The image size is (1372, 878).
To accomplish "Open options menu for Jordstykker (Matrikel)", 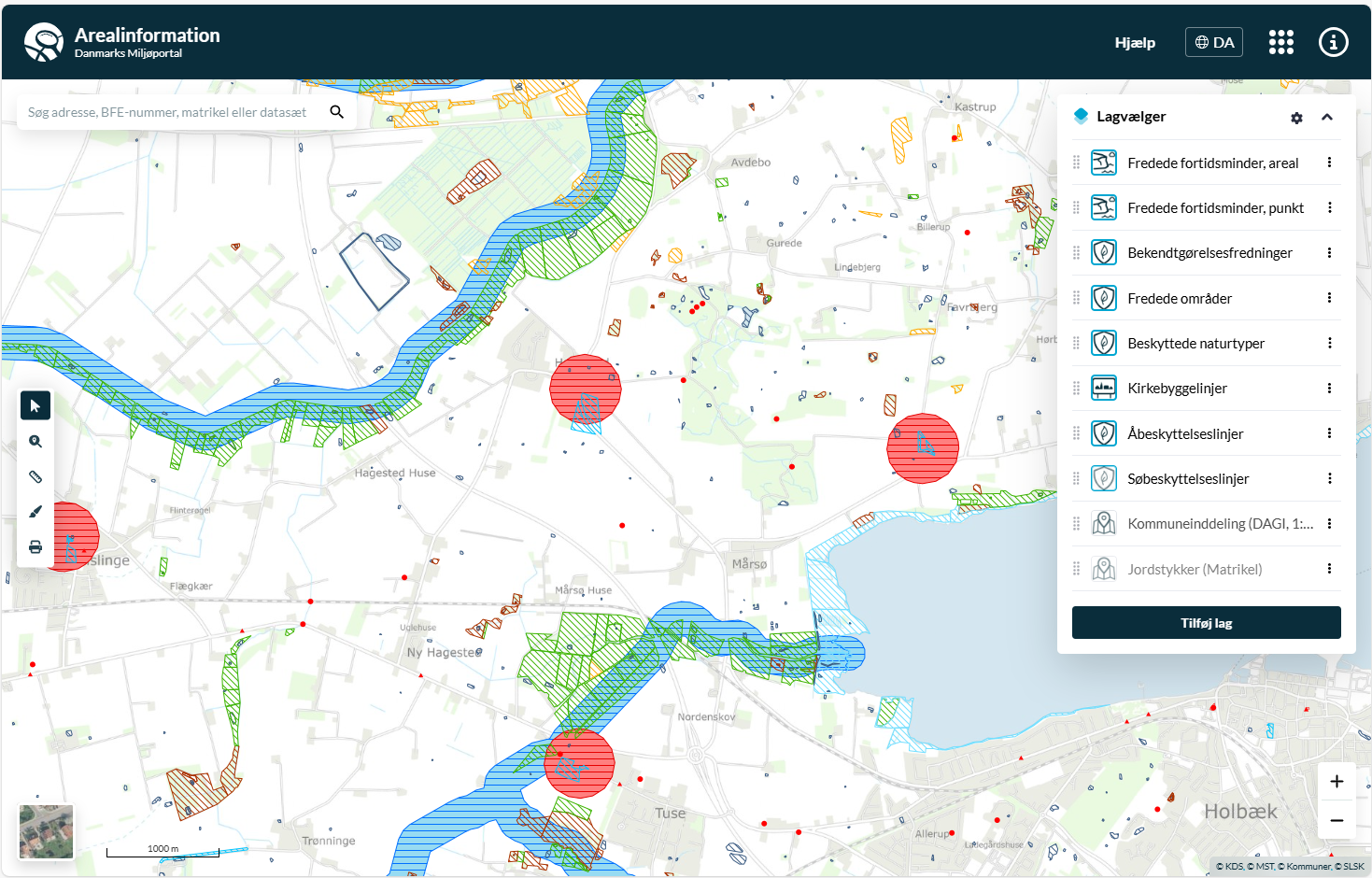I will point(1329,569).
